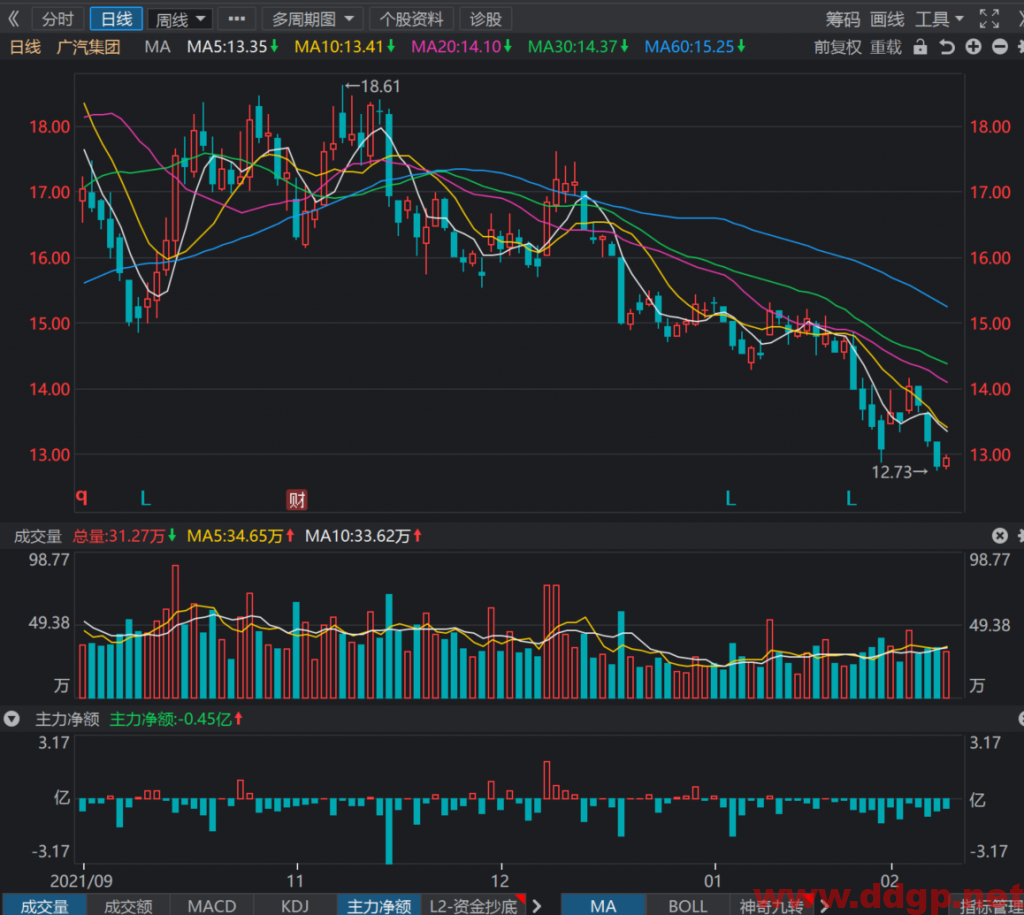
Task: Toggle 重载 chart overlay mode
Action: click(x=886, y=47)
